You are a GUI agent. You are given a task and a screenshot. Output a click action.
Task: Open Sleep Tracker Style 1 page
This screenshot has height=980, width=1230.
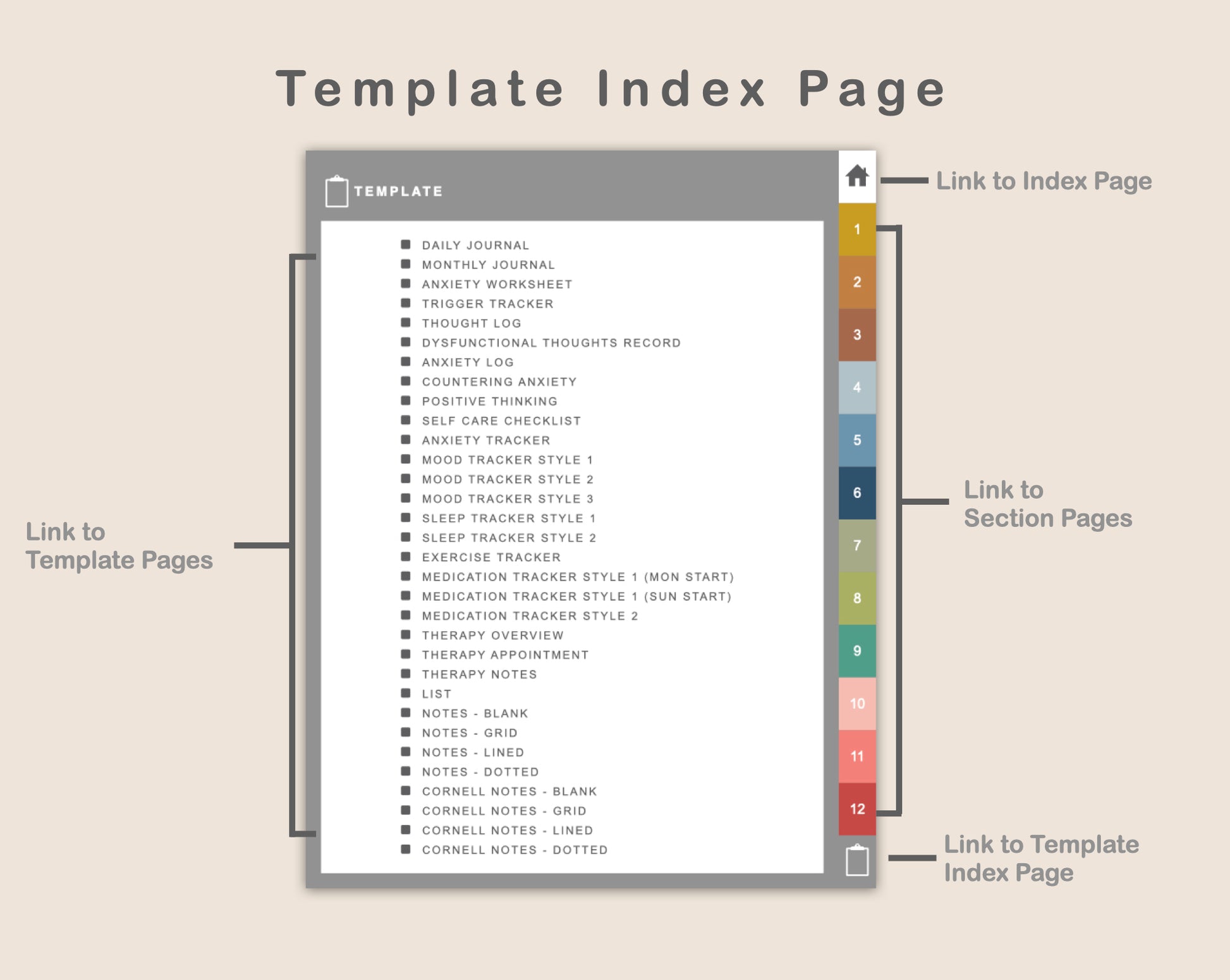(509, 519)
